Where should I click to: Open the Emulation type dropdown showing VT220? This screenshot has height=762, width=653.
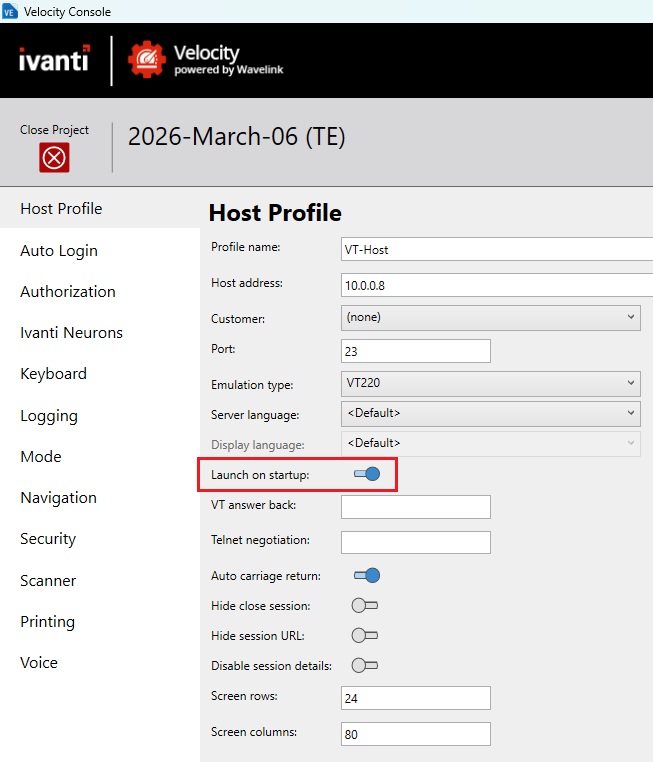[x=491, y=383]
